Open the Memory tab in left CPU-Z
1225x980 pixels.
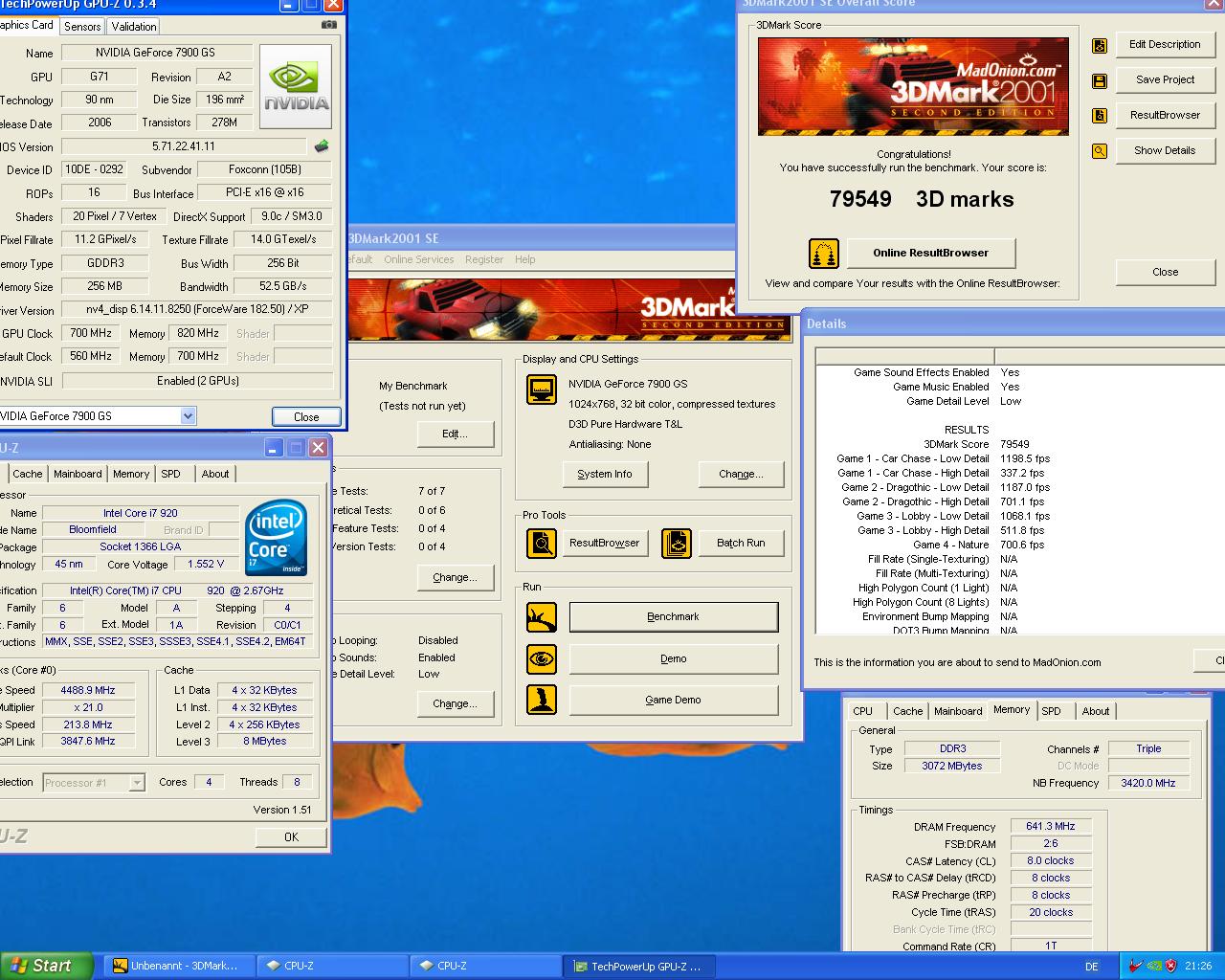[131, 474]
